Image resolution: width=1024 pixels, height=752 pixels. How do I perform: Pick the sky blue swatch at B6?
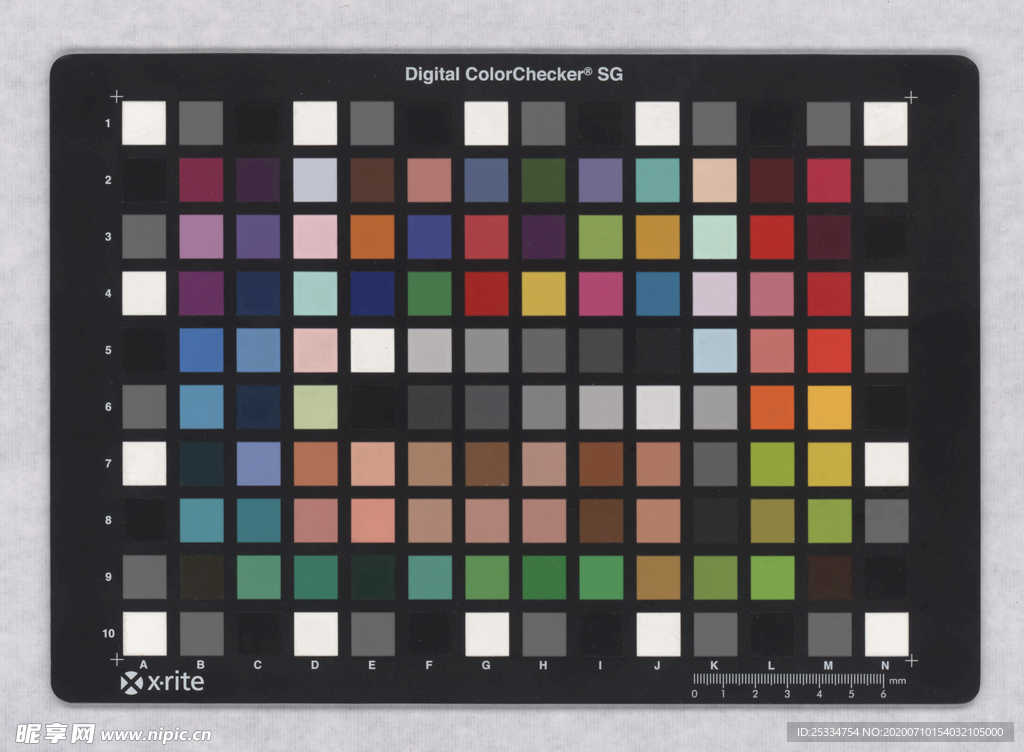pyautogui.click(x=201, y=407)
